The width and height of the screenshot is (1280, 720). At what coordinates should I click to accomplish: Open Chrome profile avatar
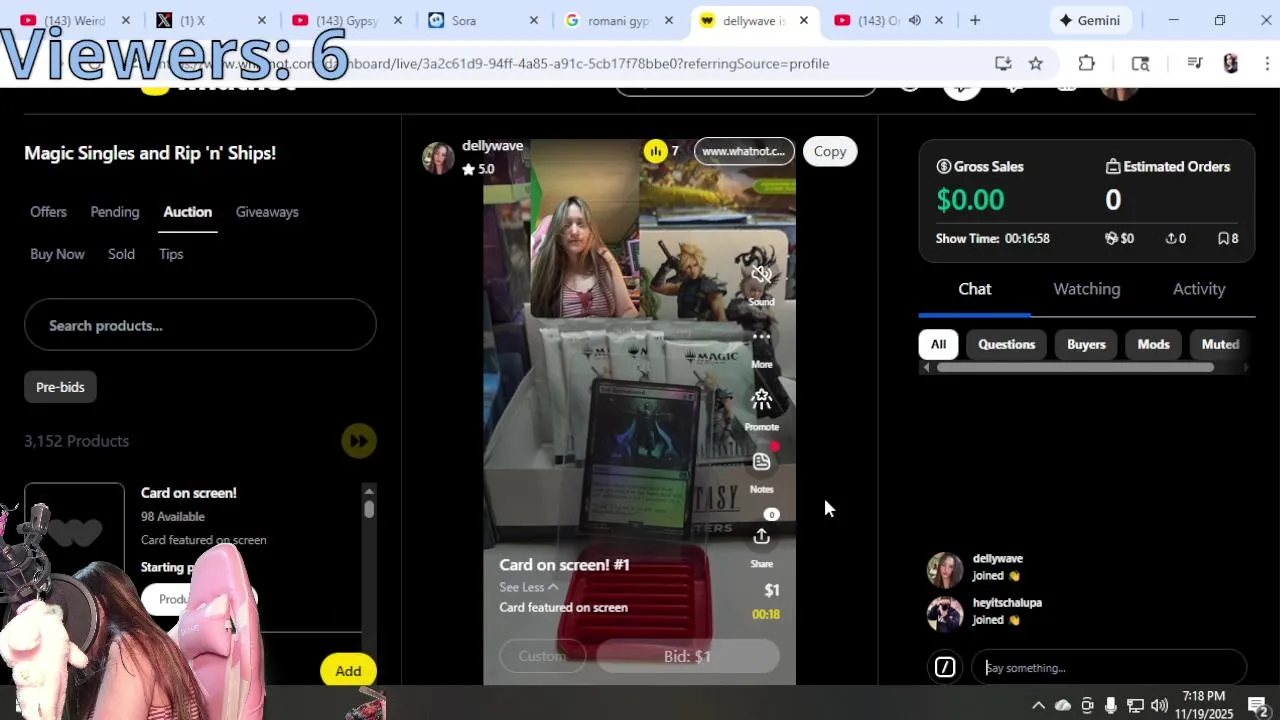pos(1231,64)
